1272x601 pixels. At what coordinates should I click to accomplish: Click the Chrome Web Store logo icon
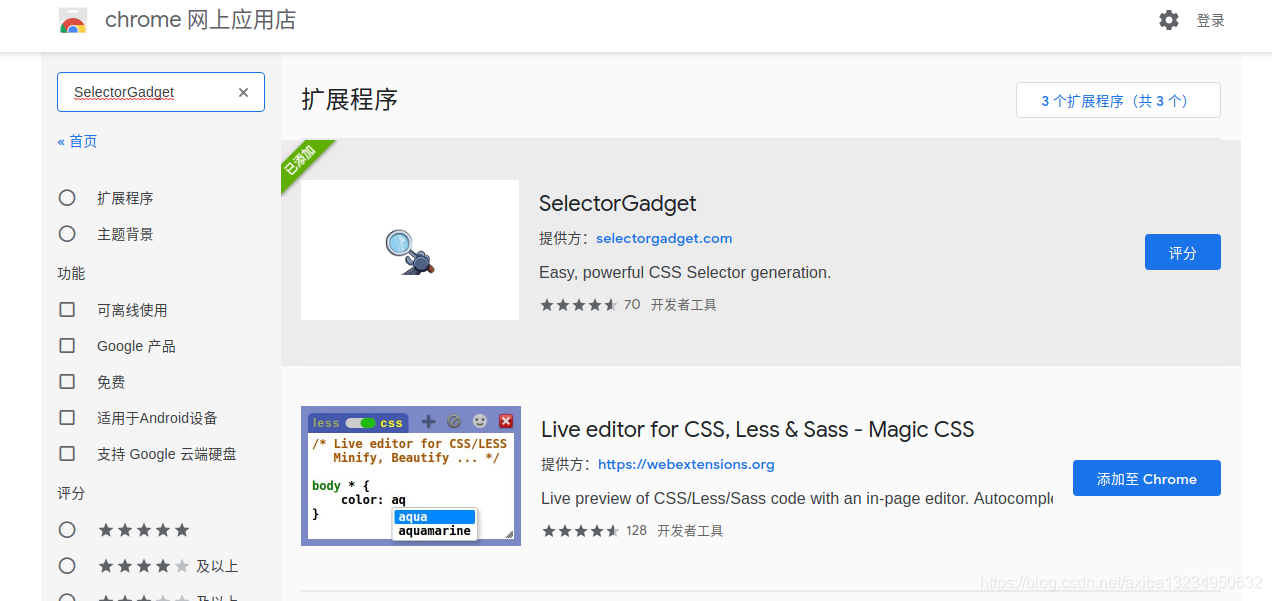point(72,20)
